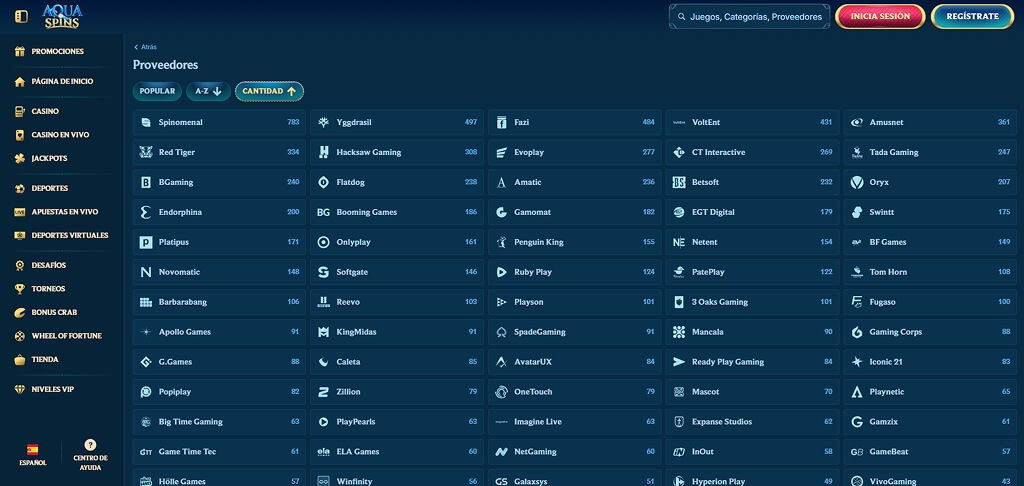This screenshot has height=486, width=1024.
Task: Click the search magnifier icon
Action: 682,17
